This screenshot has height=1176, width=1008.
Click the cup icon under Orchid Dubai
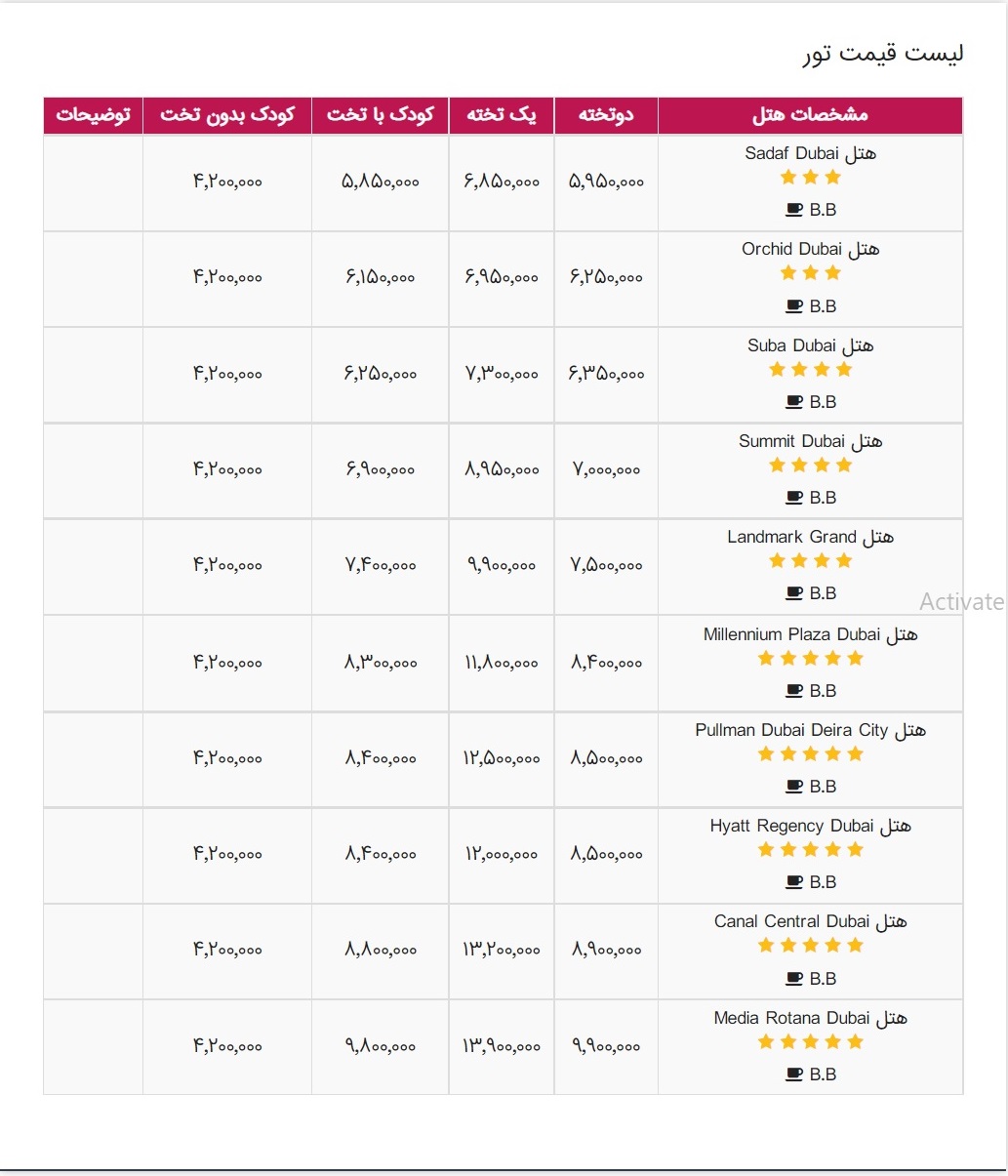[794, 306]
